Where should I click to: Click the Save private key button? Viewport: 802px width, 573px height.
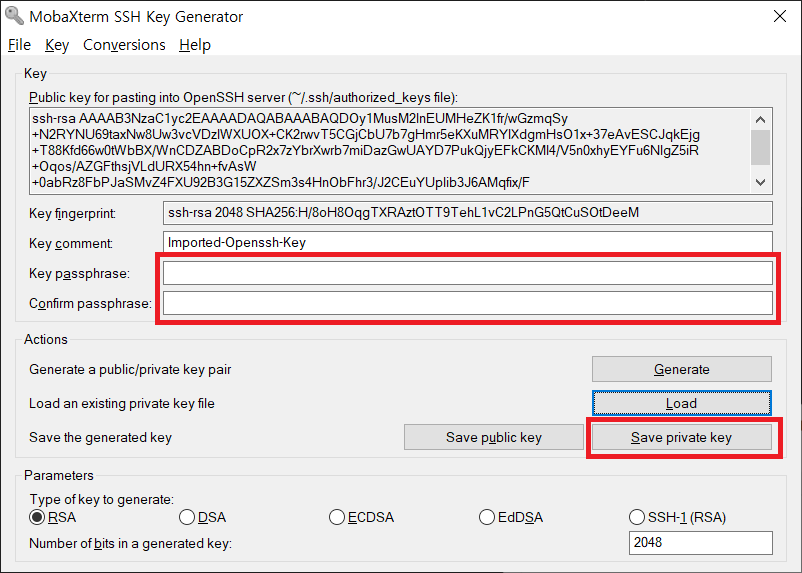[x=682, y=437]
